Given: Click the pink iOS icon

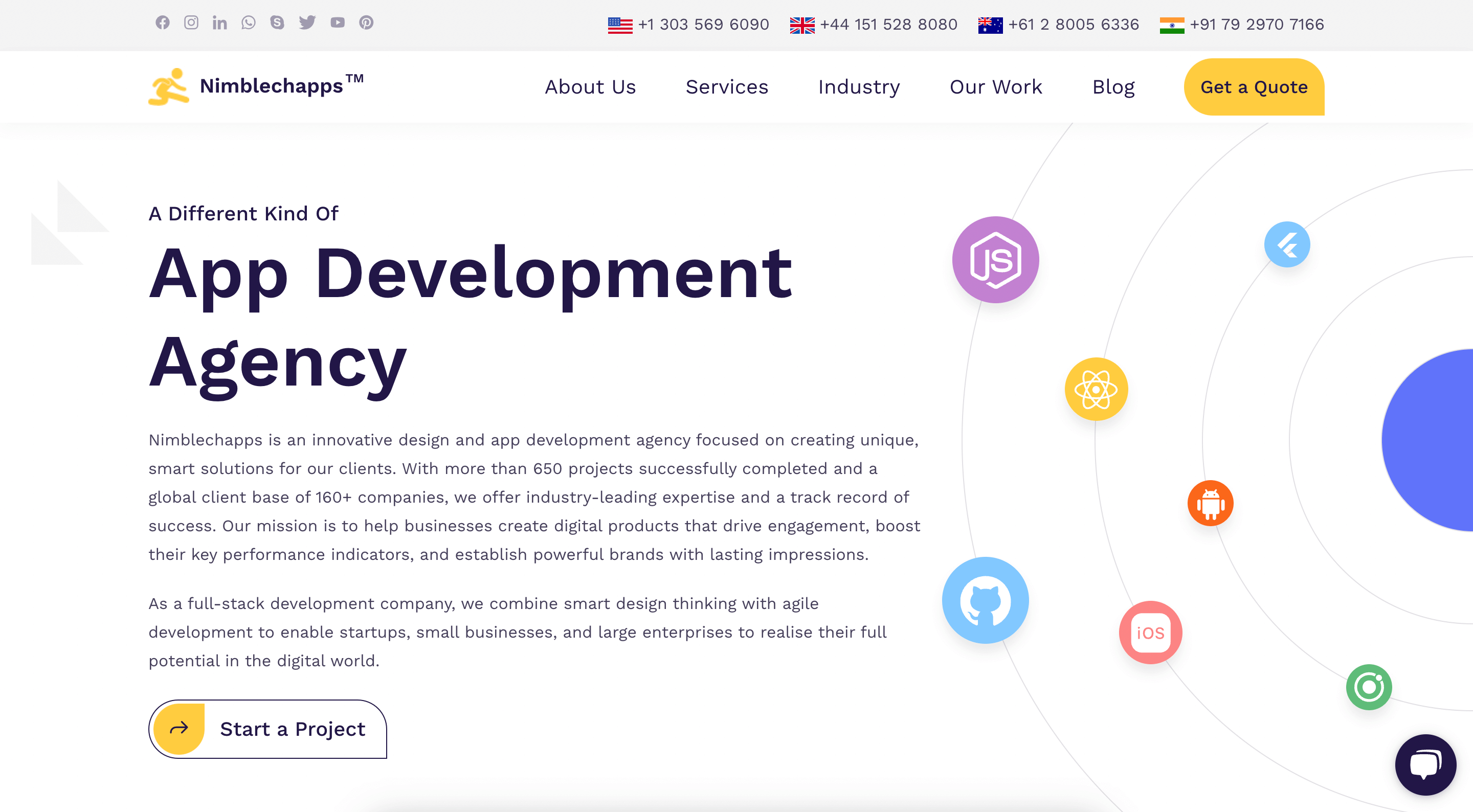Looking at the screenshot, I should (x=1150, y=633).
